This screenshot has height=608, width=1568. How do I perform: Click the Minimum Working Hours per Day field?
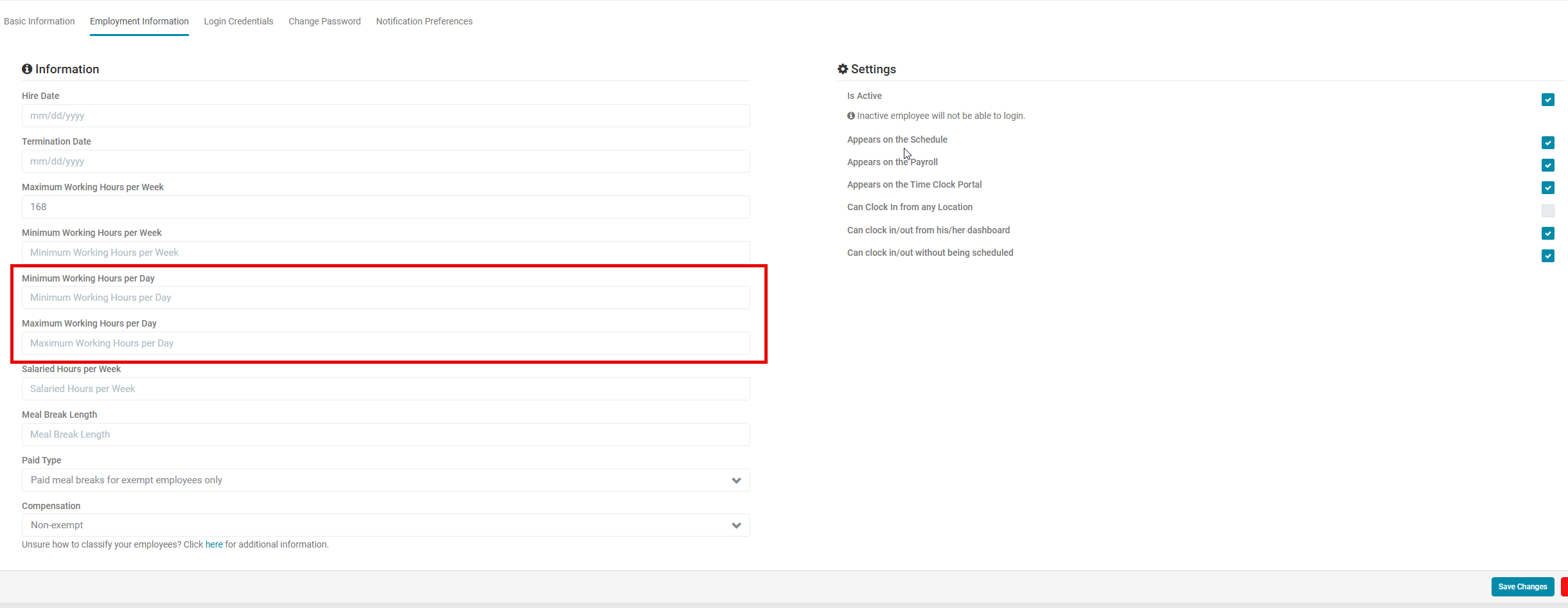point(385,298)
